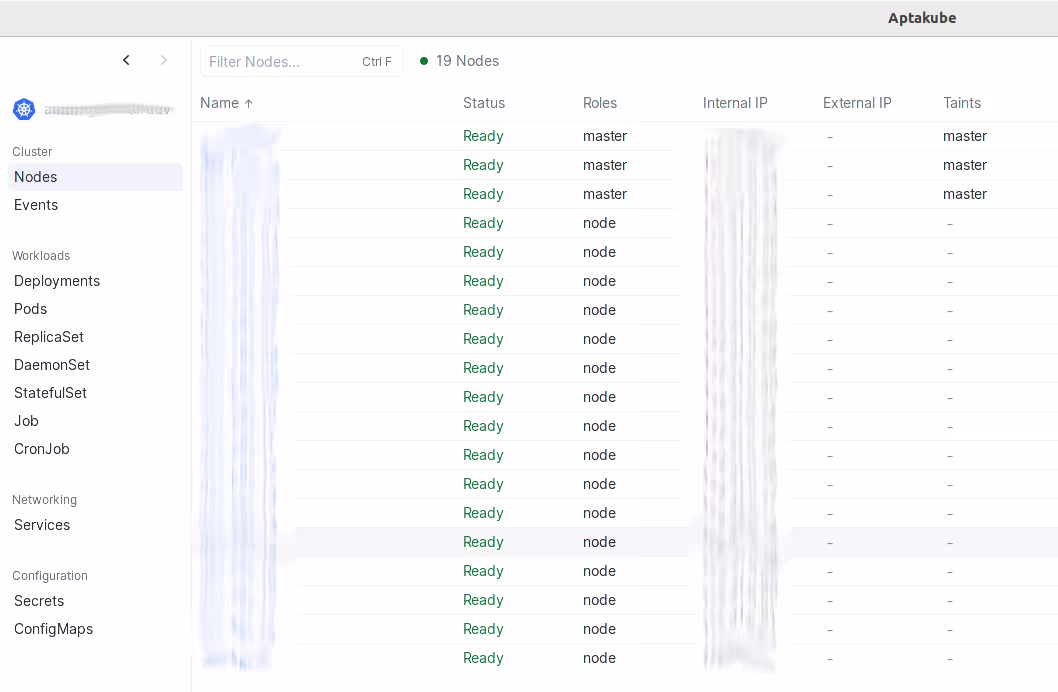Sort table by Status column header
This screenshot has width=1058, height=692.
click(484, 103)
